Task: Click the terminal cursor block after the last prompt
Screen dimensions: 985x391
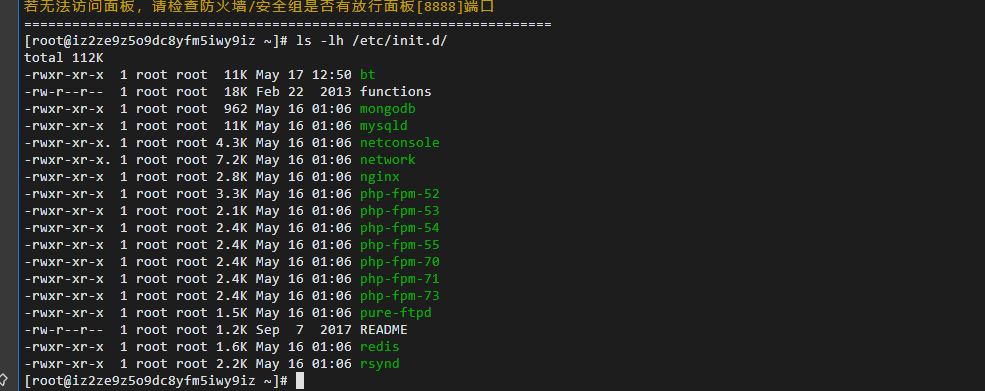Action: coord(300,380)
